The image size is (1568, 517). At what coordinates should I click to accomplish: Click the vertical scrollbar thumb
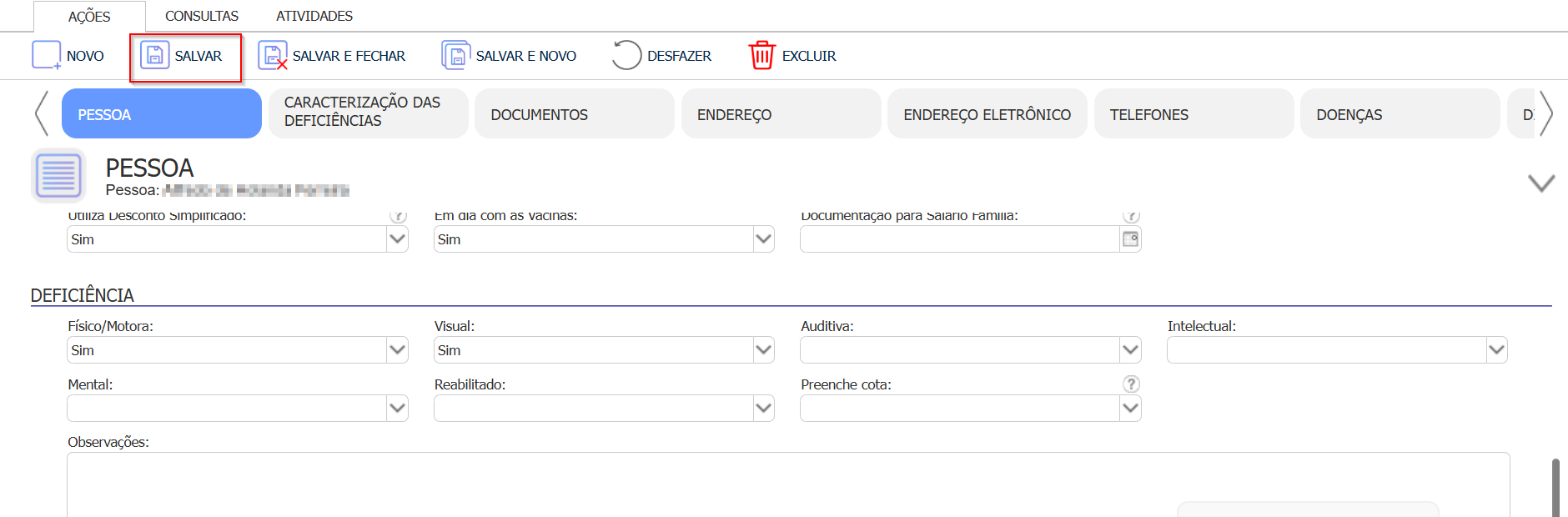pyautogui.click(x=1555, y=488)
